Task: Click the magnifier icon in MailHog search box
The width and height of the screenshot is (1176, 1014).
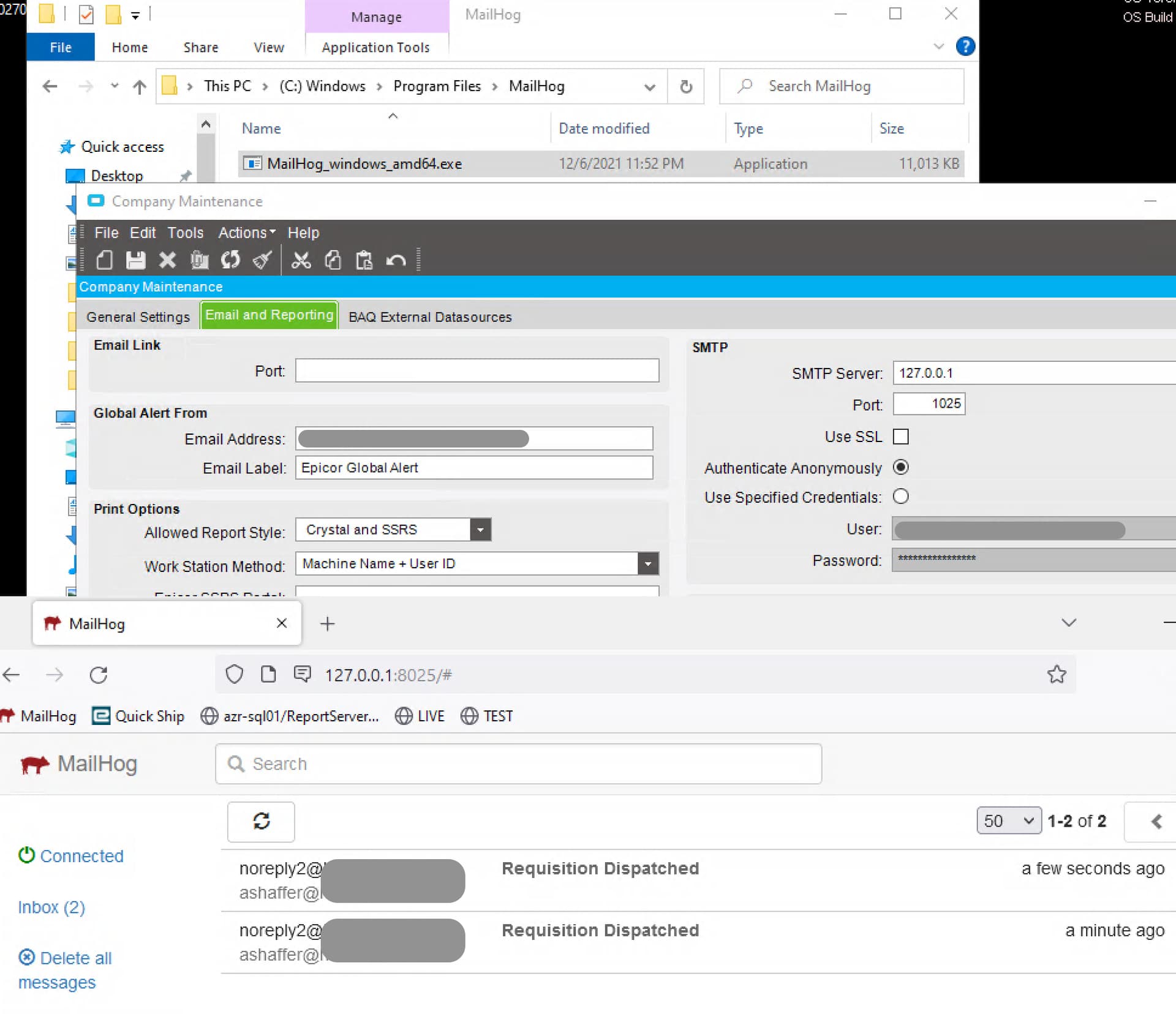Action: click(236, 764)
